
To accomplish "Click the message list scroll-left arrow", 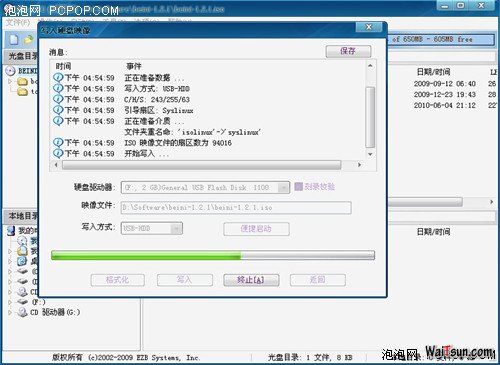I will pyautogui.click(x=56, y=165).
